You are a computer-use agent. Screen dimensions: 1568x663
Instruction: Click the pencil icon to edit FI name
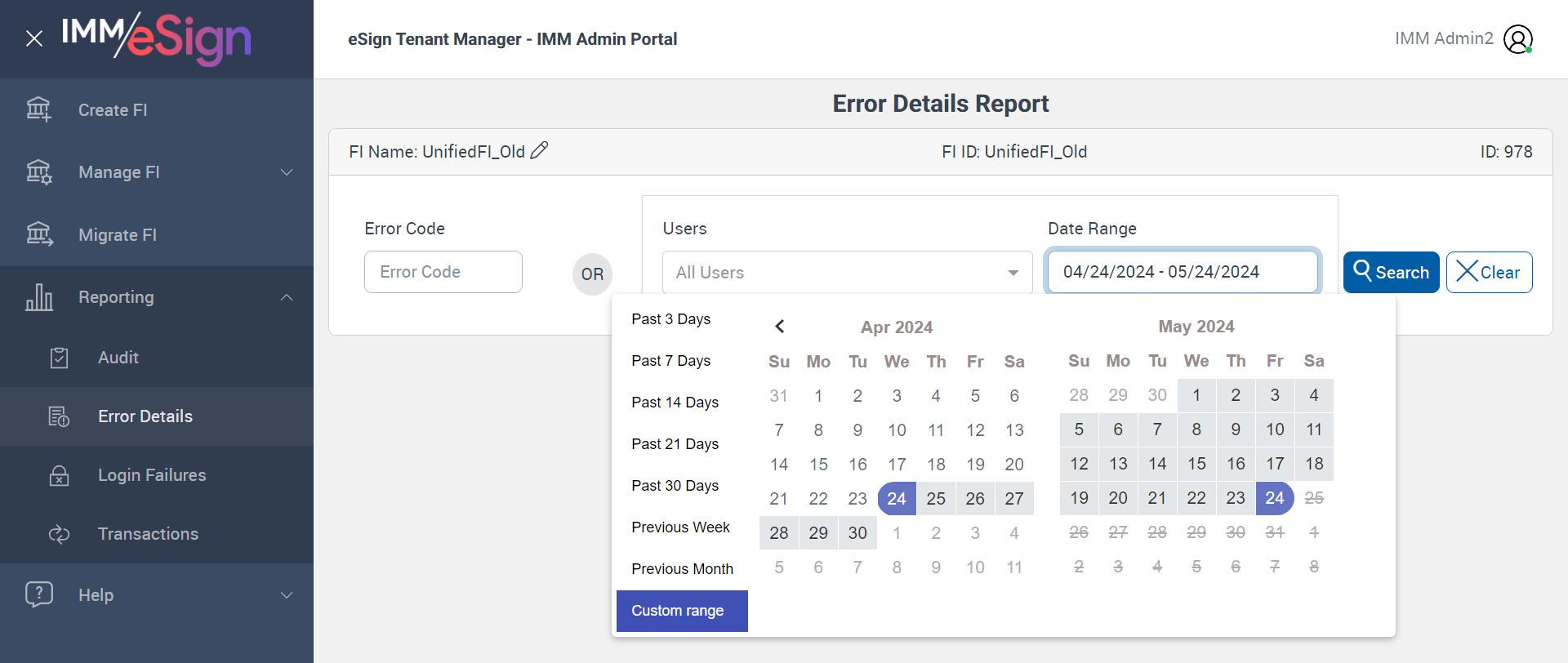pos(539,151)
